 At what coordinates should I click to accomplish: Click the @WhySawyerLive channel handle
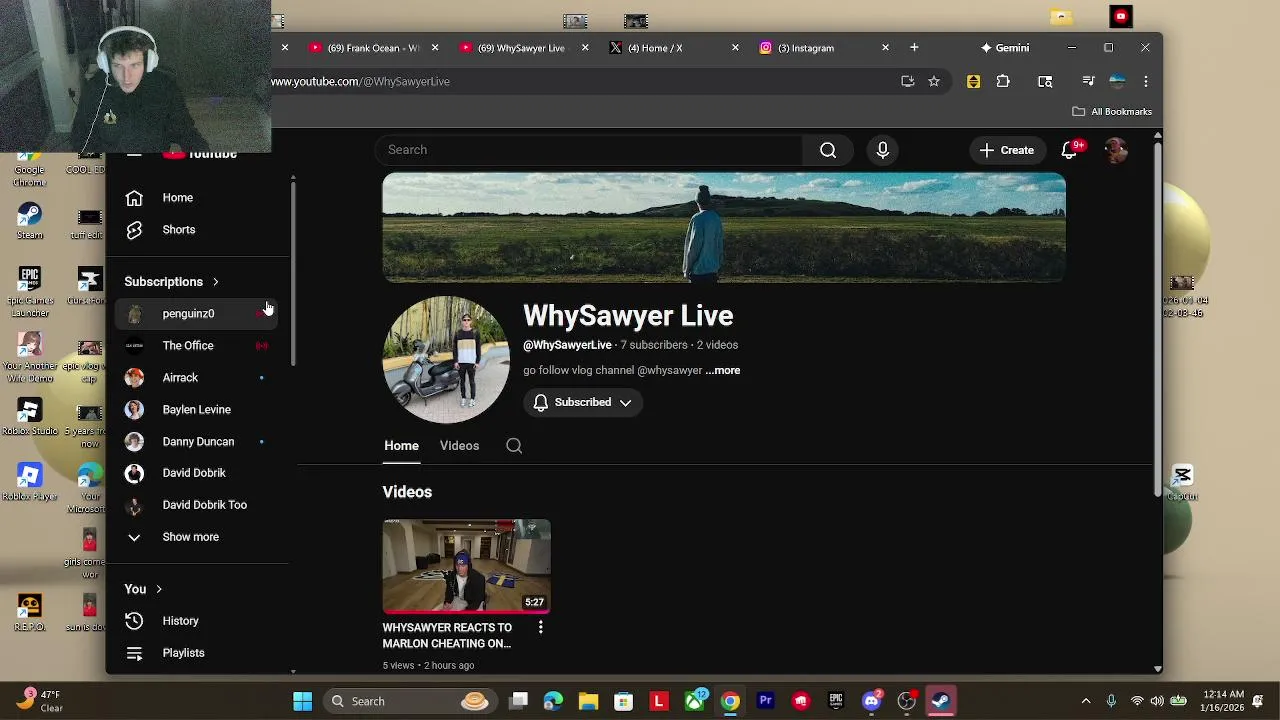point(567,345)
